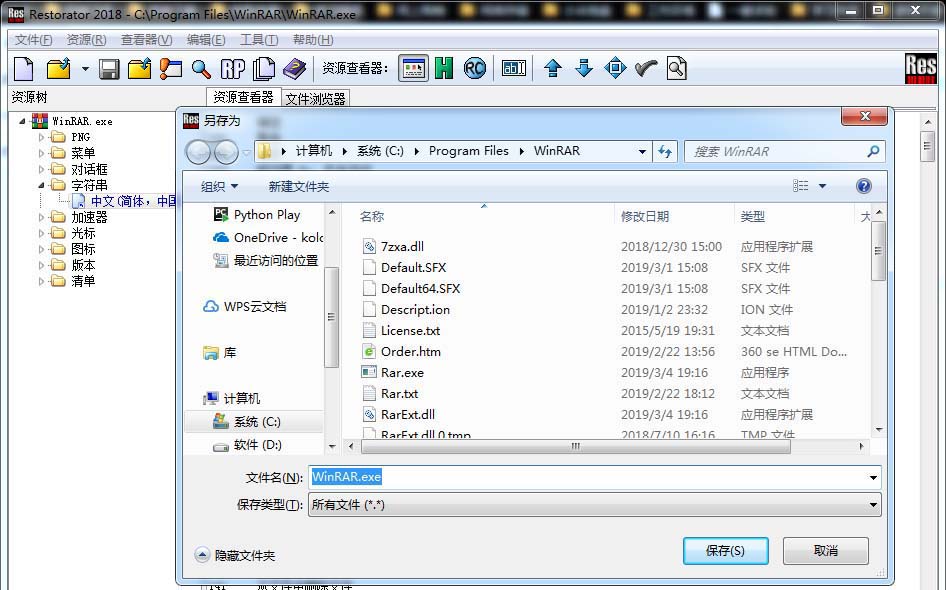Close the 另存为 dialog
Viewport: 946px width, 590px height.
click(865, 116)
